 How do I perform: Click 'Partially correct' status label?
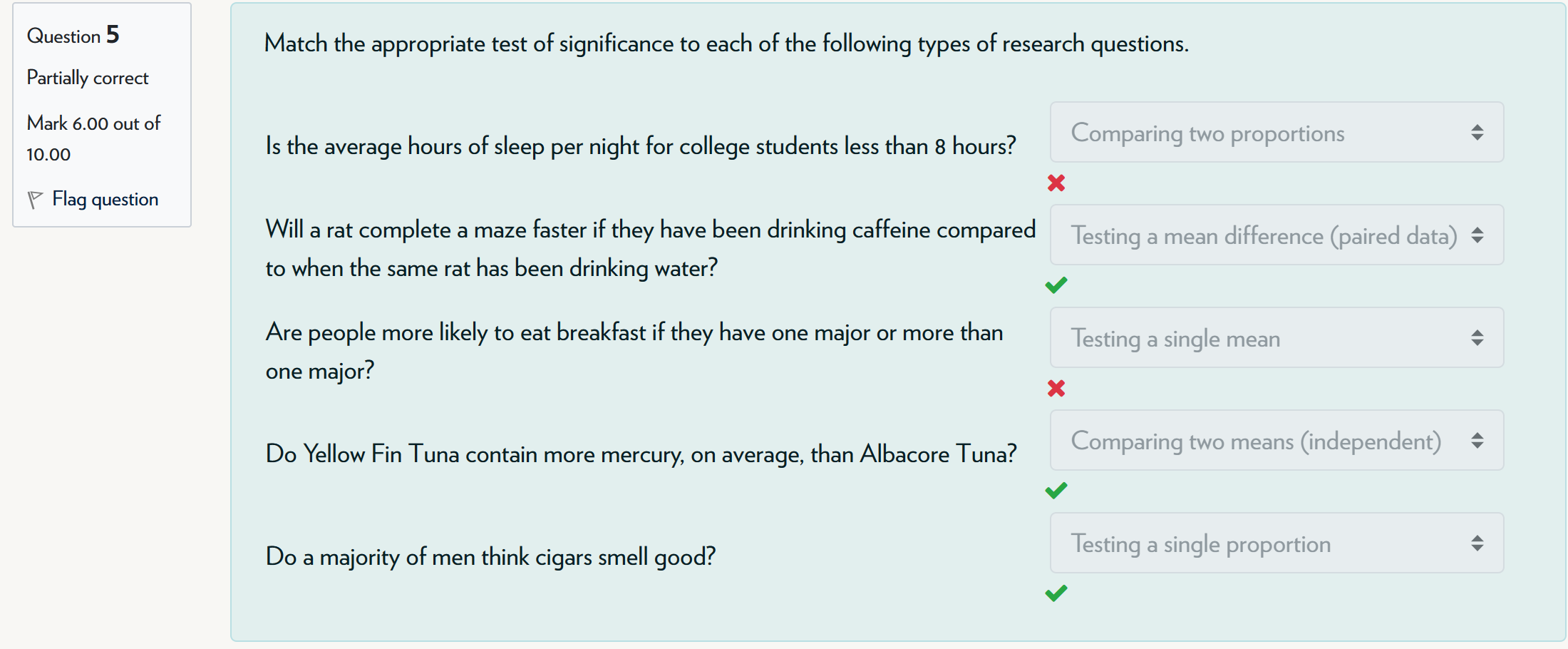click(x=87, y=77)
